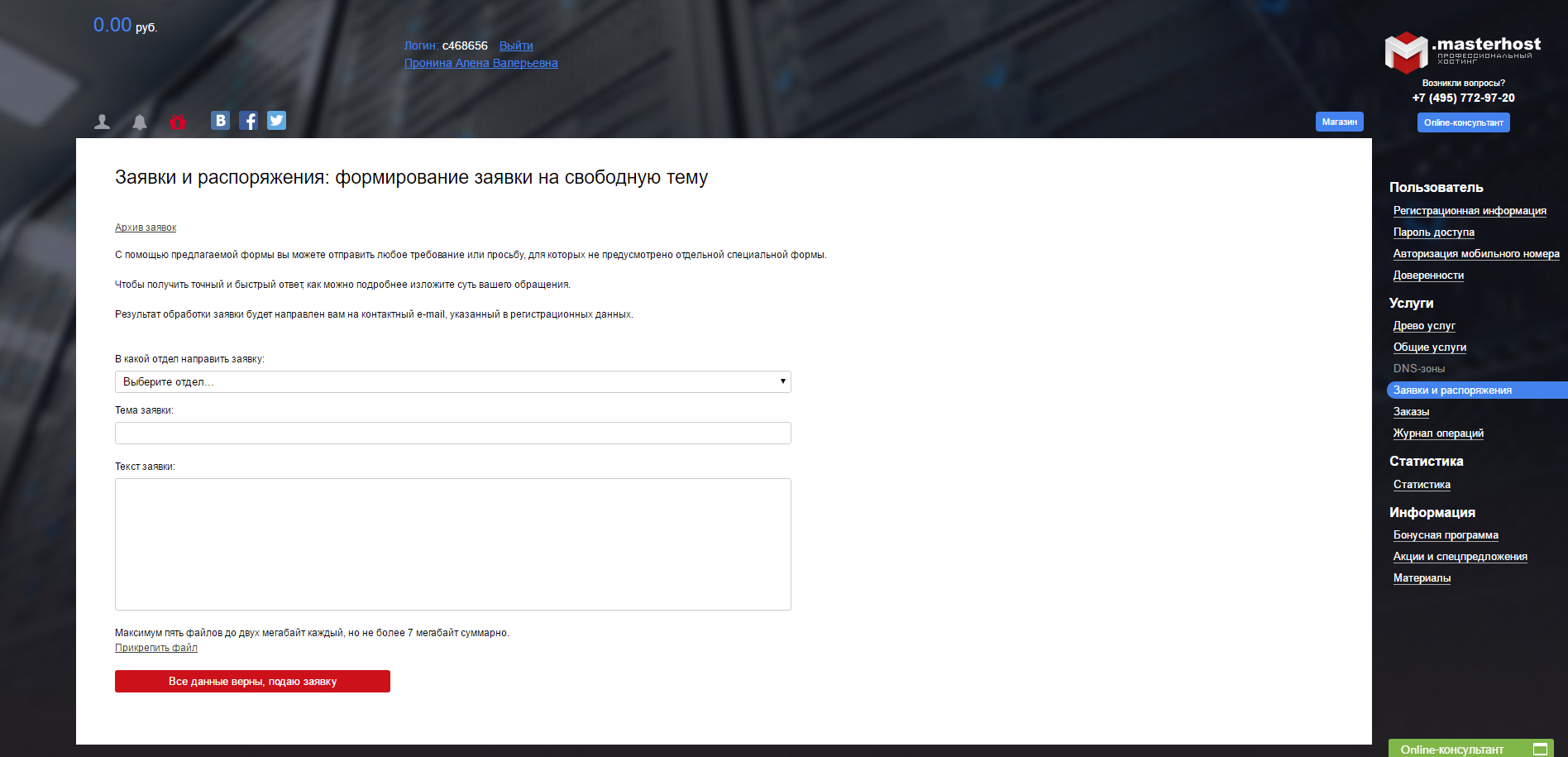
Task: Select 'Доверенности' in the sidebar
Action: tap(1428, 275)
